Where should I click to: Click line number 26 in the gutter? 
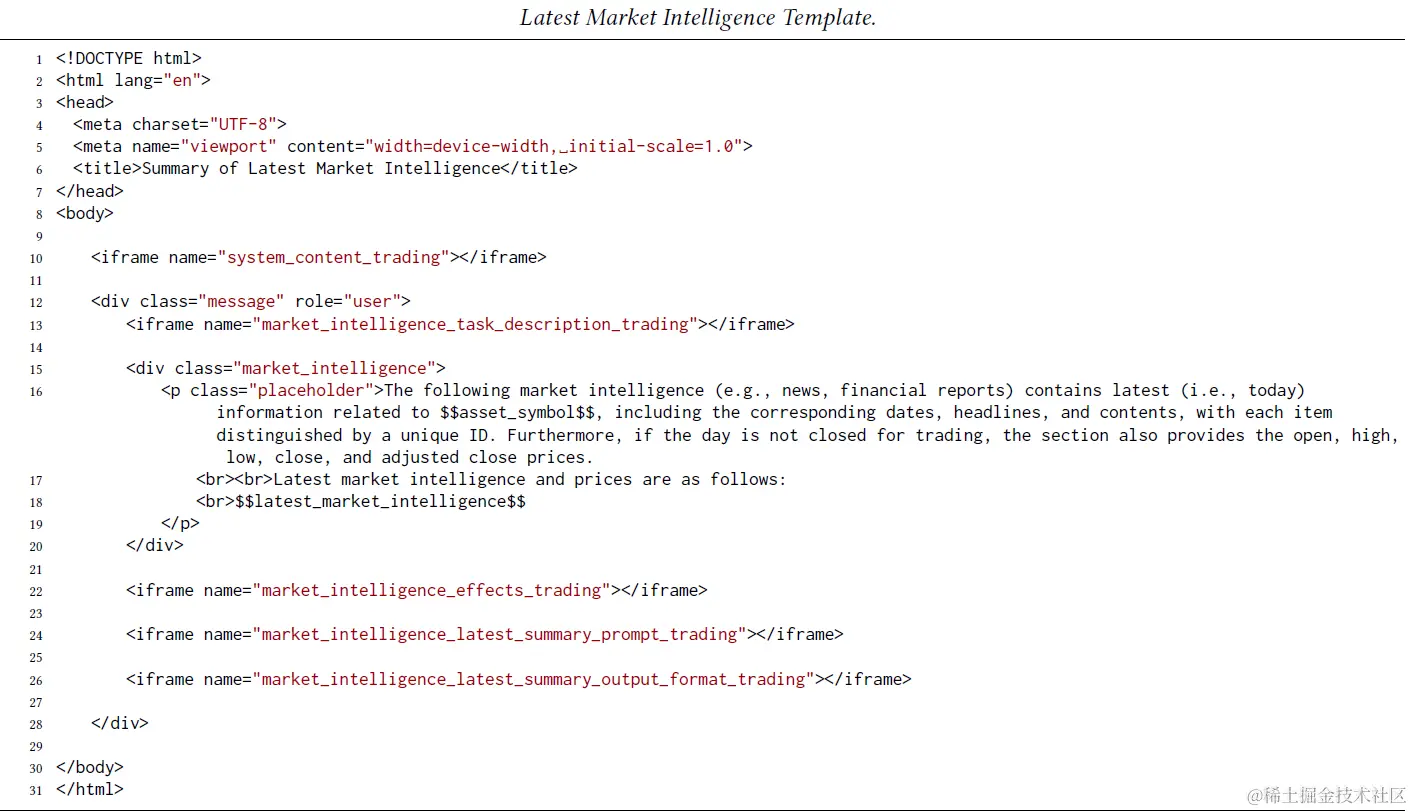click(36, 680)
